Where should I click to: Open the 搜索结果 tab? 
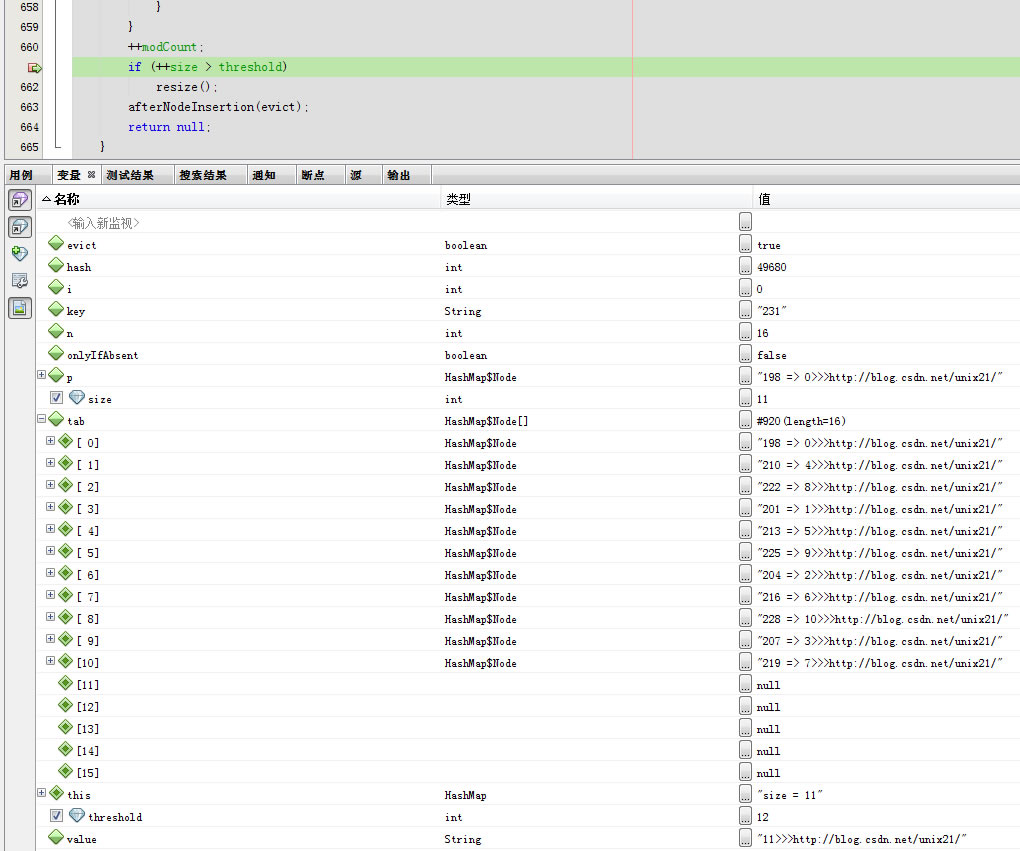(x=203, y=175)
